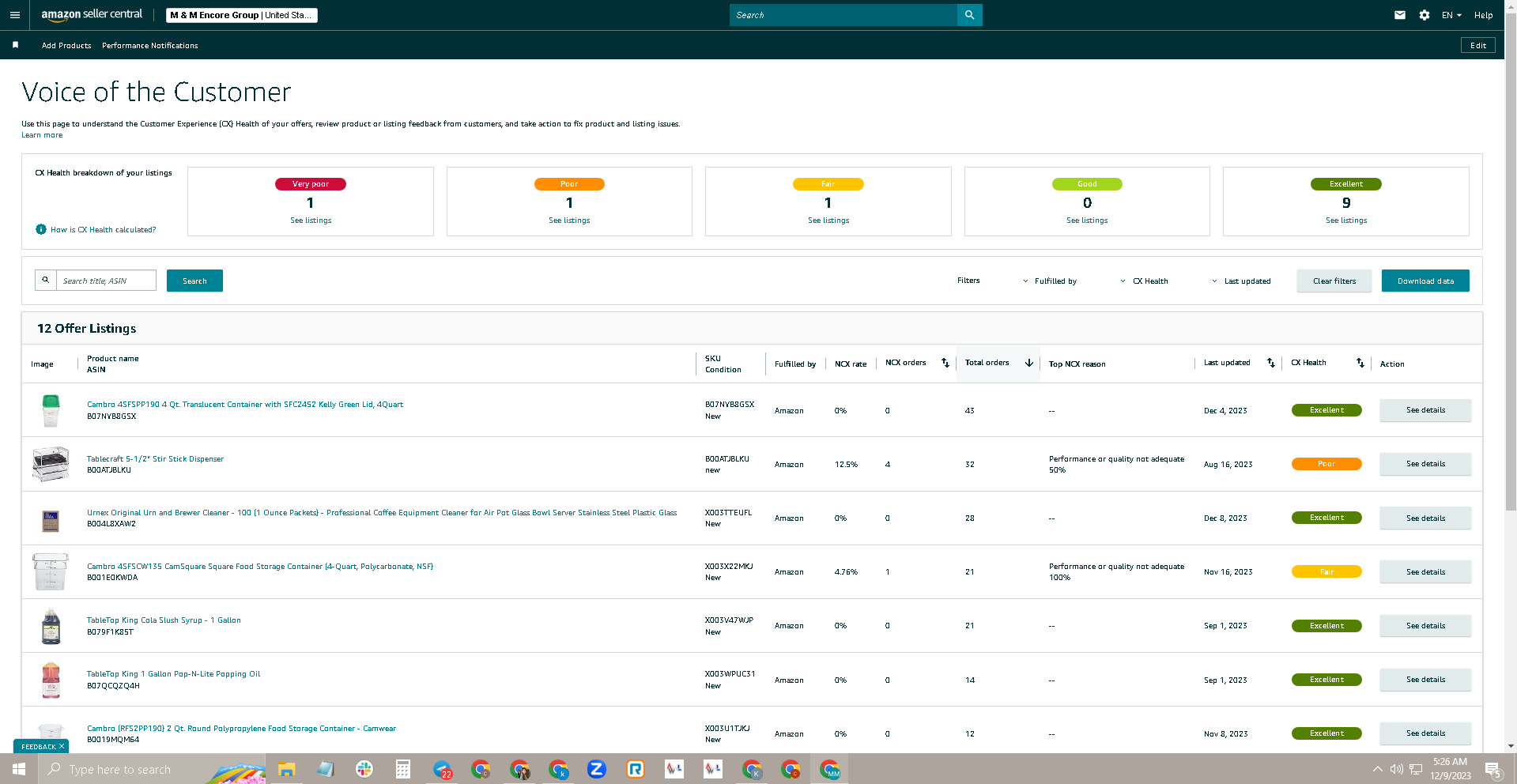Open Urnex Original Urn and Brewer Cleaner listing
1517x784 pixels.
[382, 513]
